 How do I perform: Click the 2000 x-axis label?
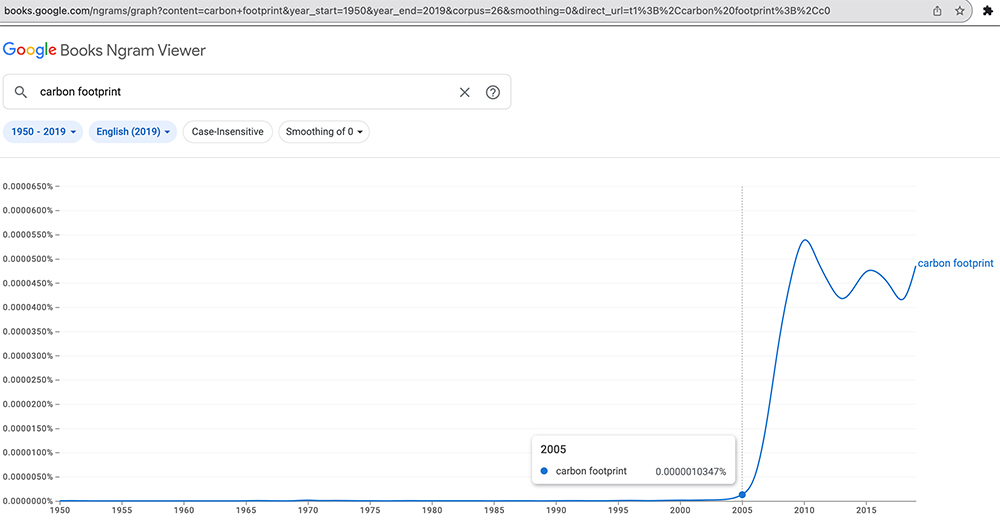click(x=680, y=510)
